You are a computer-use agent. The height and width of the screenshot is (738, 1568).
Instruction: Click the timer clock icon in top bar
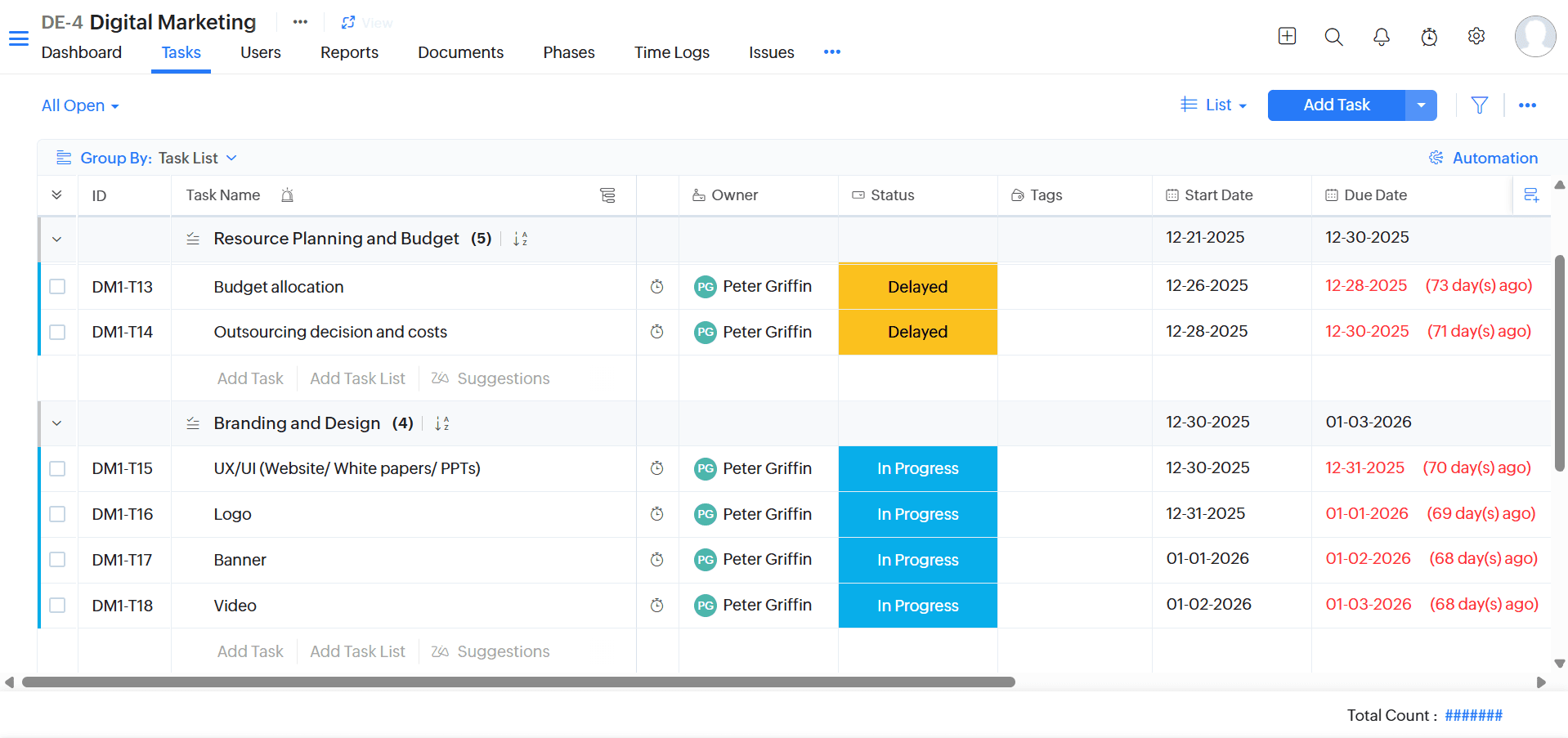coord(1428,36)
